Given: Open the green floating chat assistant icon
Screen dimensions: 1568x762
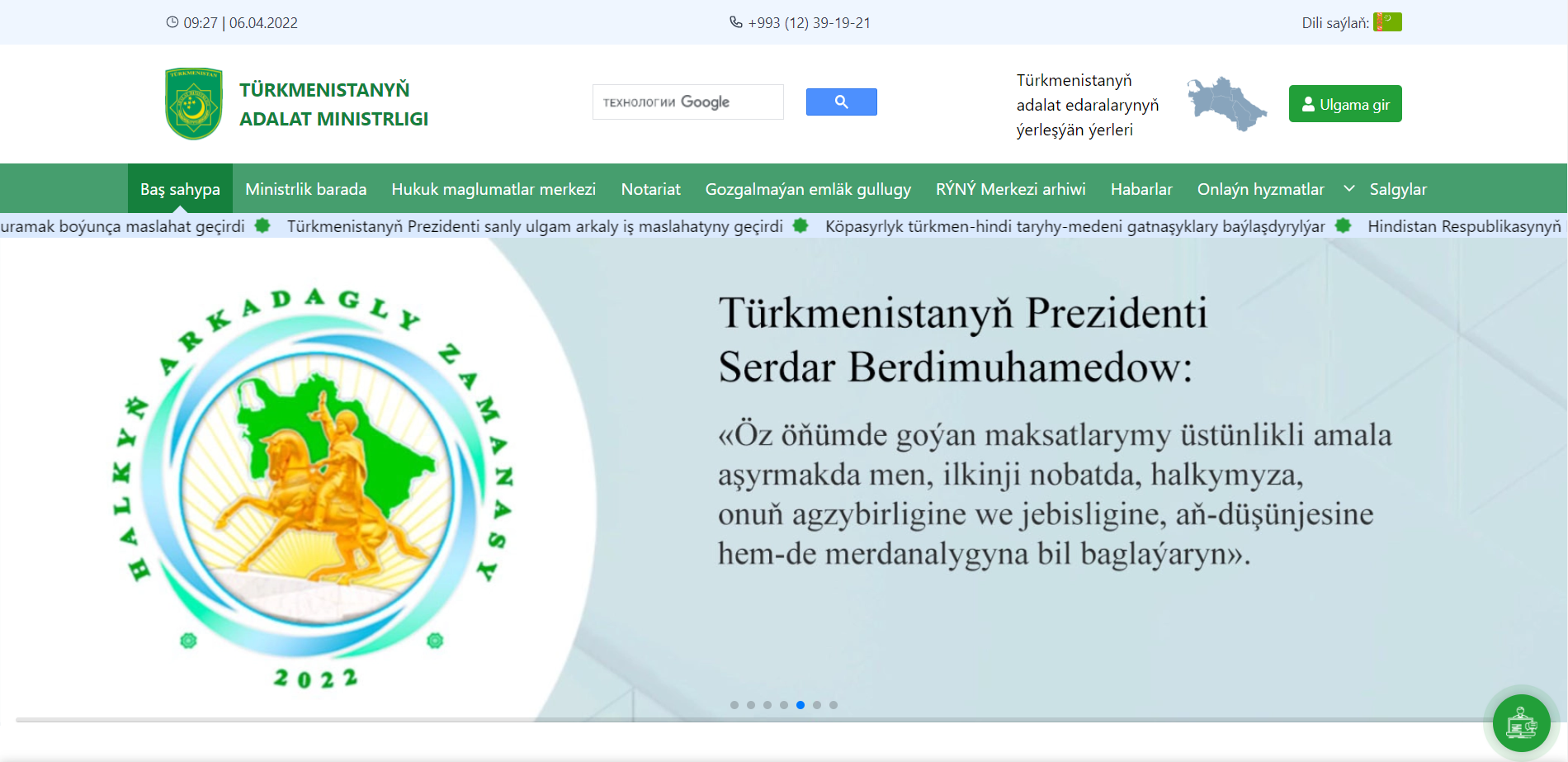Looking at the screenshot, I should [1521, 723].
